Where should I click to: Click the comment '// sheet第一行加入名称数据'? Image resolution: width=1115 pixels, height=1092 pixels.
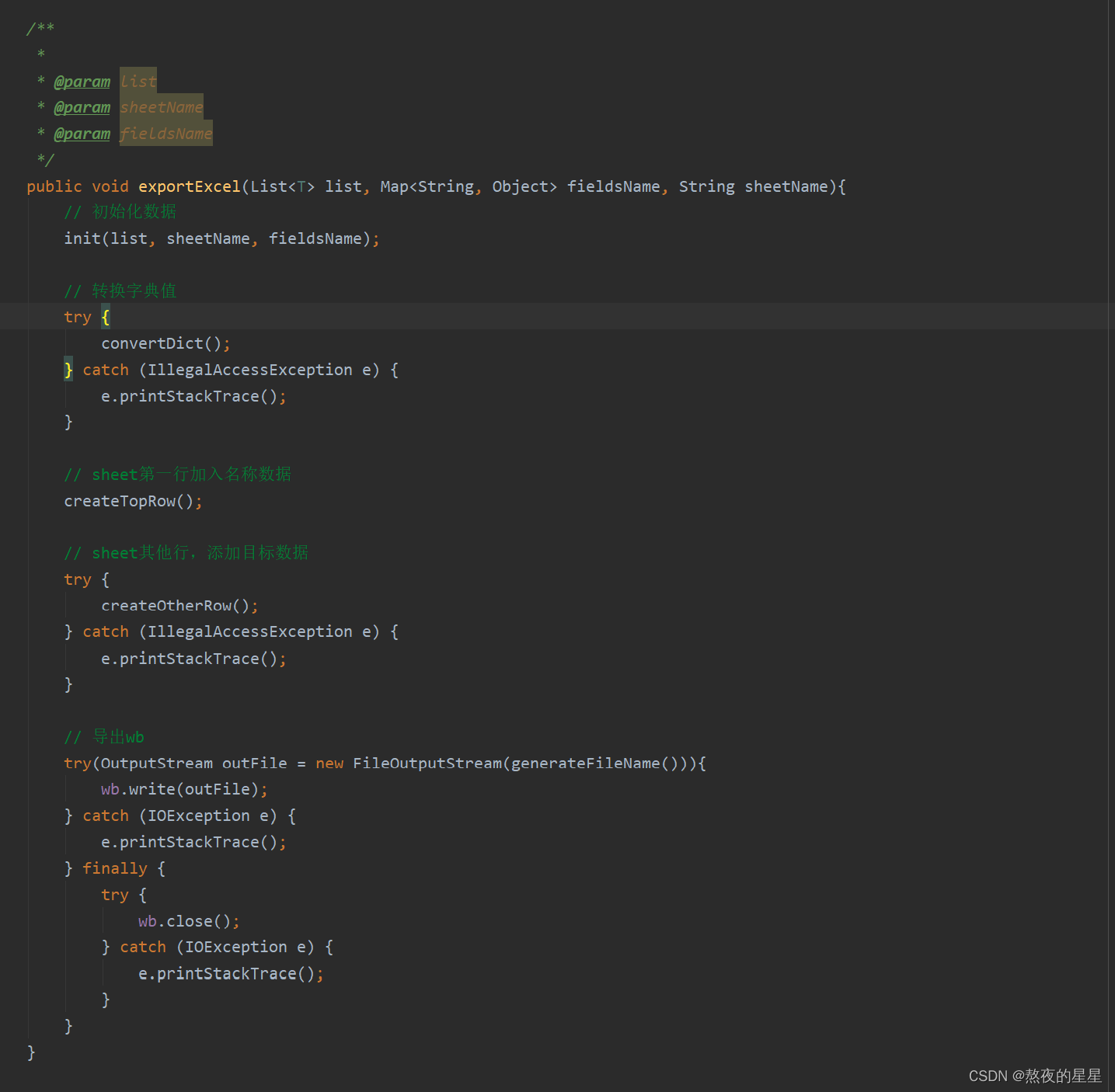pyautogui.click(x=178, y=475)
